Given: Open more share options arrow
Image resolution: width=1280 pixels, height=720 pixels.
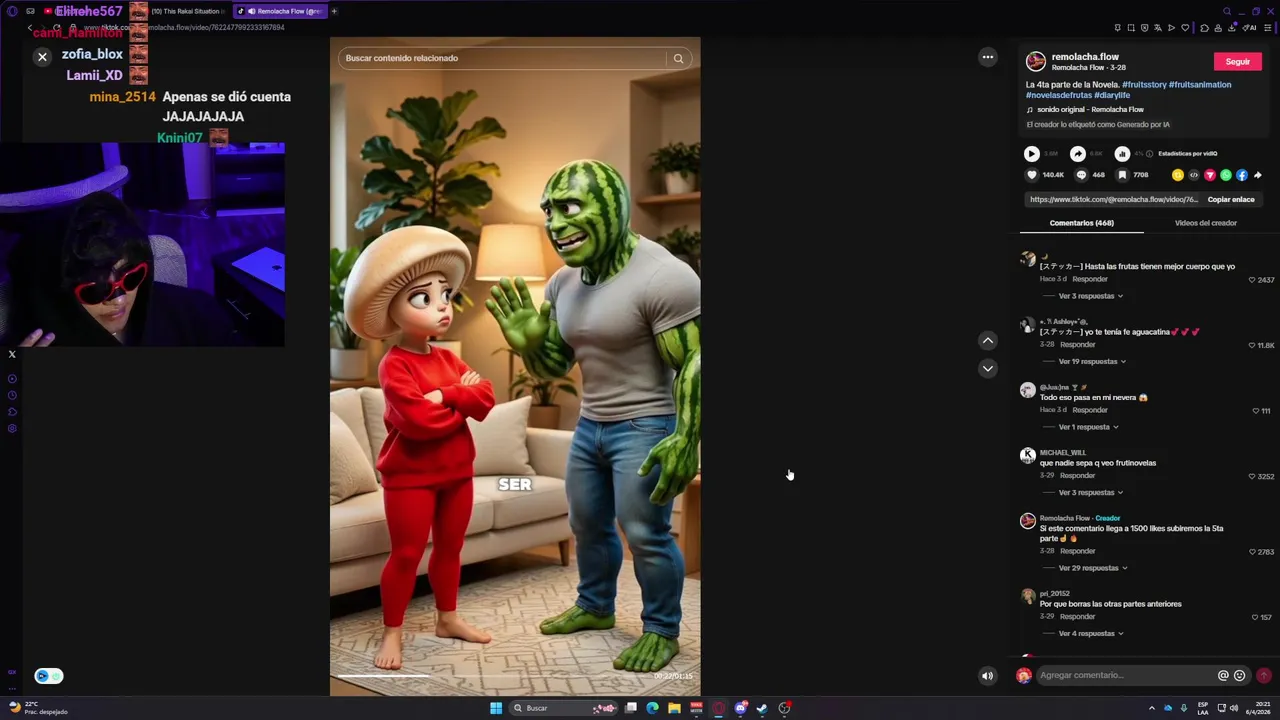Looking at the screenshot, I should (1257, 175).
